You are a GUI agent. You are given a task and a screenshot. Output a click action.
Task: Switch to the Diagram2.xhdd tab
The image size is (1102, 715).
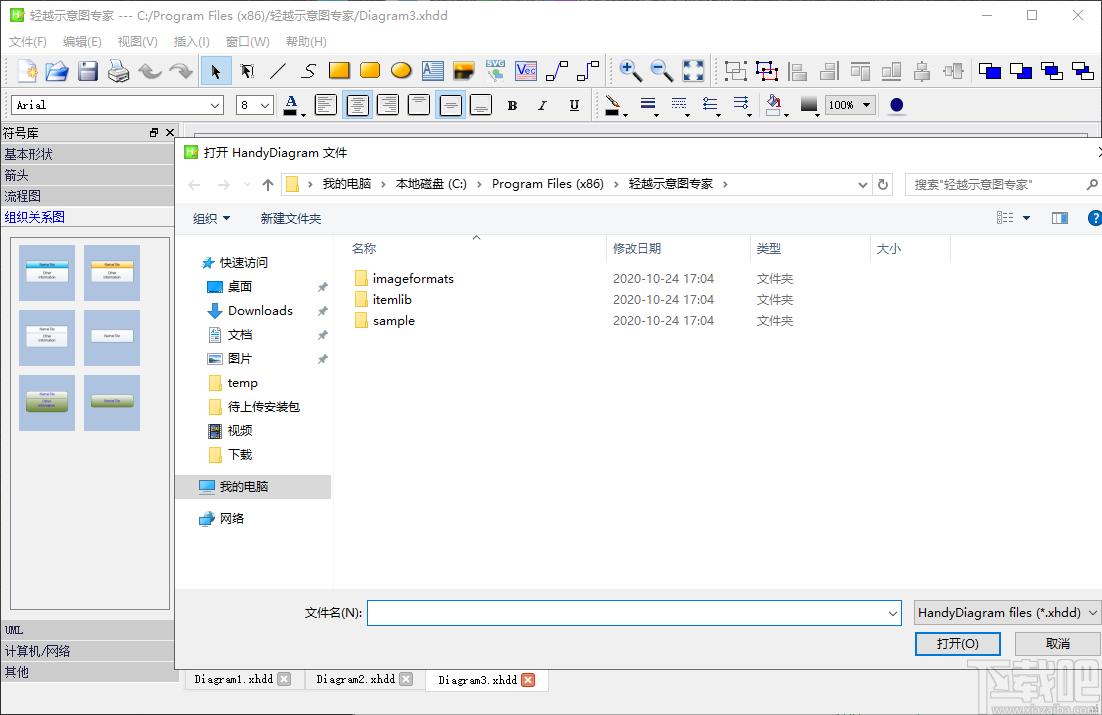click(356, 679)
